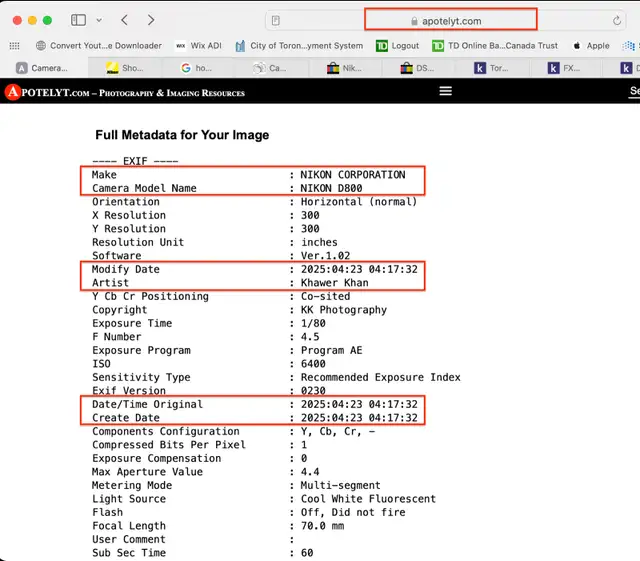Open the apps grid icon in bookmarks bar

pos(14,46)
